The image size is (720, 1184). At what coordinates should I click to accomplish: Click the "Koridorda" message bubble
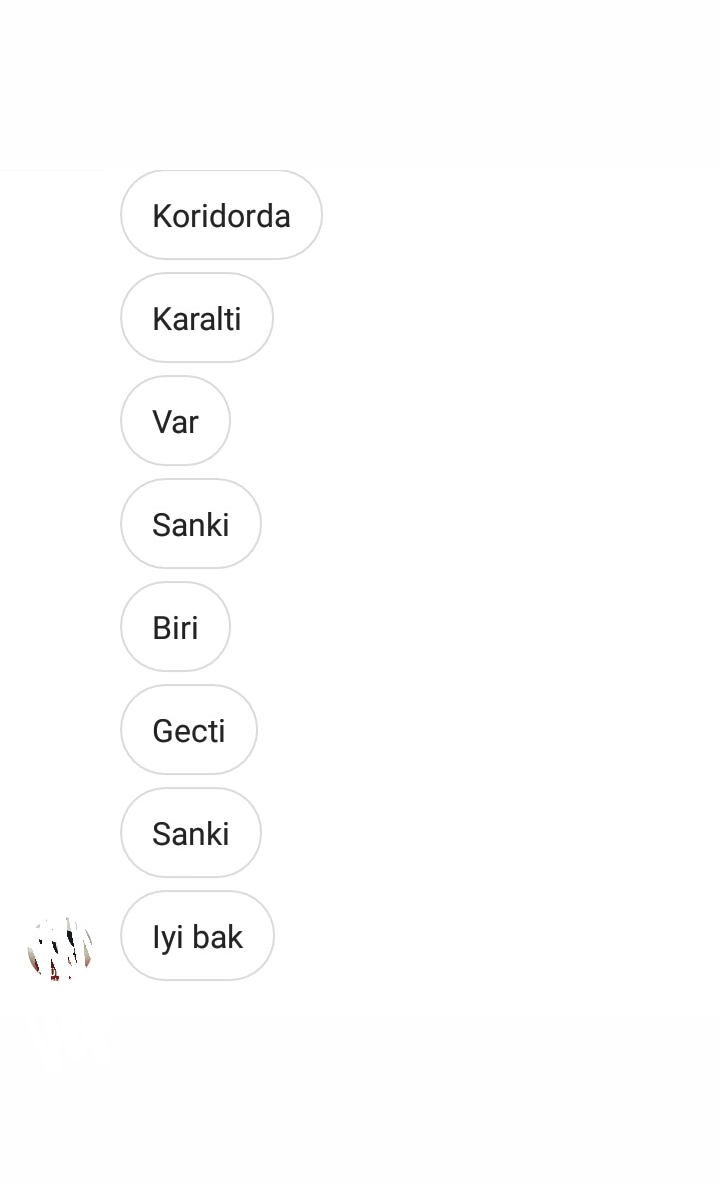pyautogui.click(x=221, y=215)
